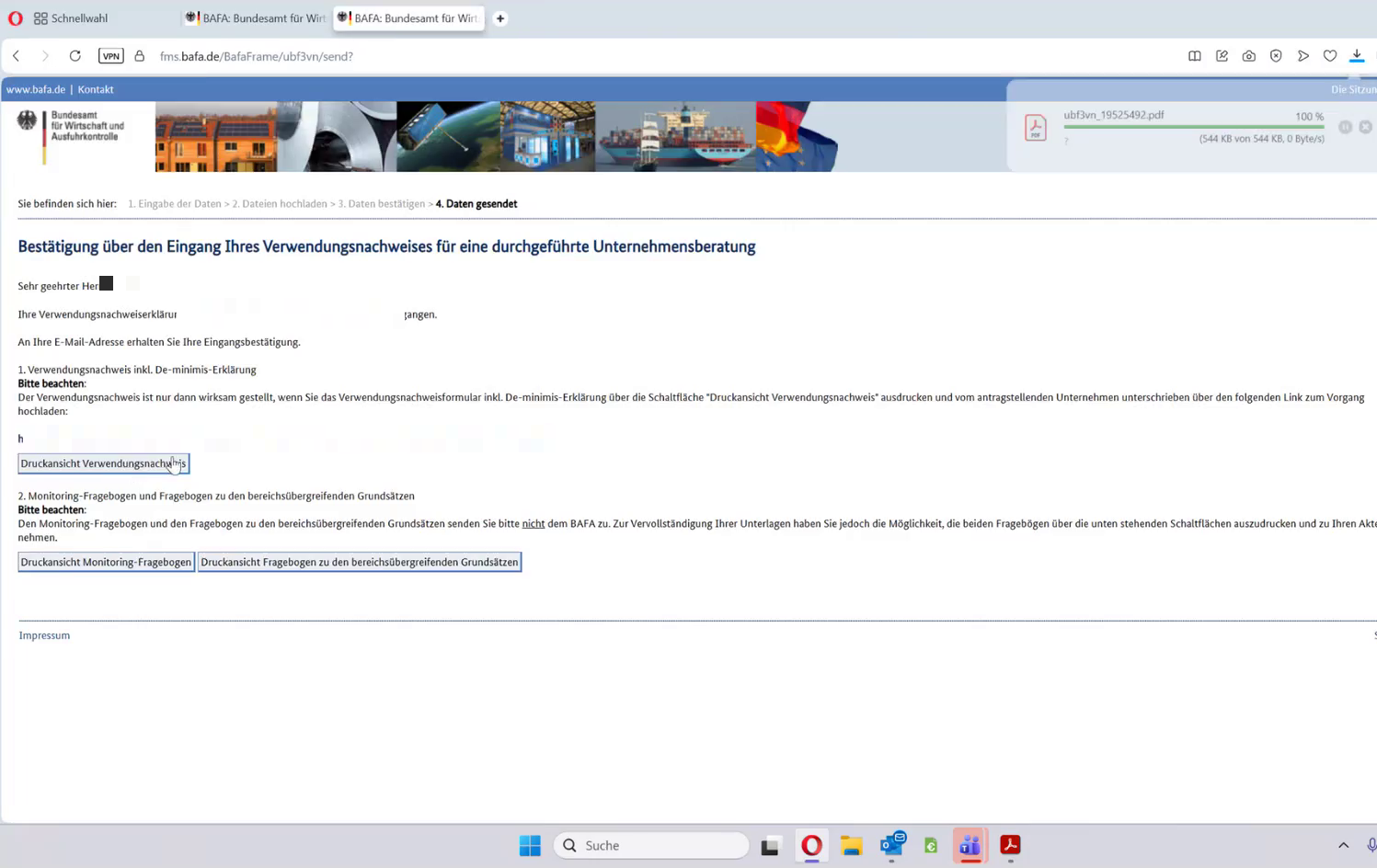Click breadcrumb step 1. Eingabe der Daten
Image resolution: width=1377 pixels, height=868 pixels.
point(175,204)
